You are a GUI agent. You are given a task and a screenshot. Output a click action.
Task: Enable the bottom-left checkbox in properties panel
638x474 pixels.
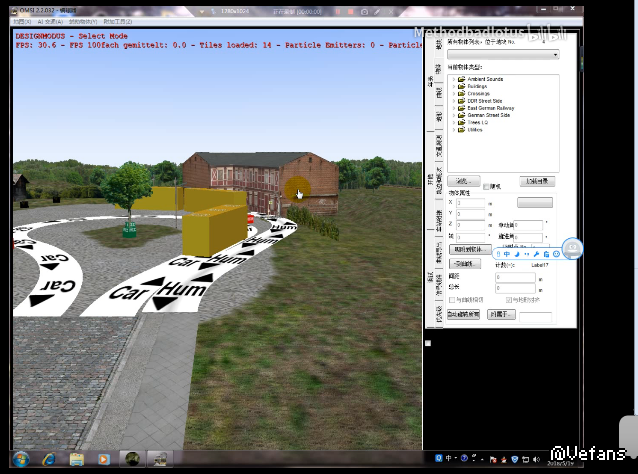(x=452, y=299)
